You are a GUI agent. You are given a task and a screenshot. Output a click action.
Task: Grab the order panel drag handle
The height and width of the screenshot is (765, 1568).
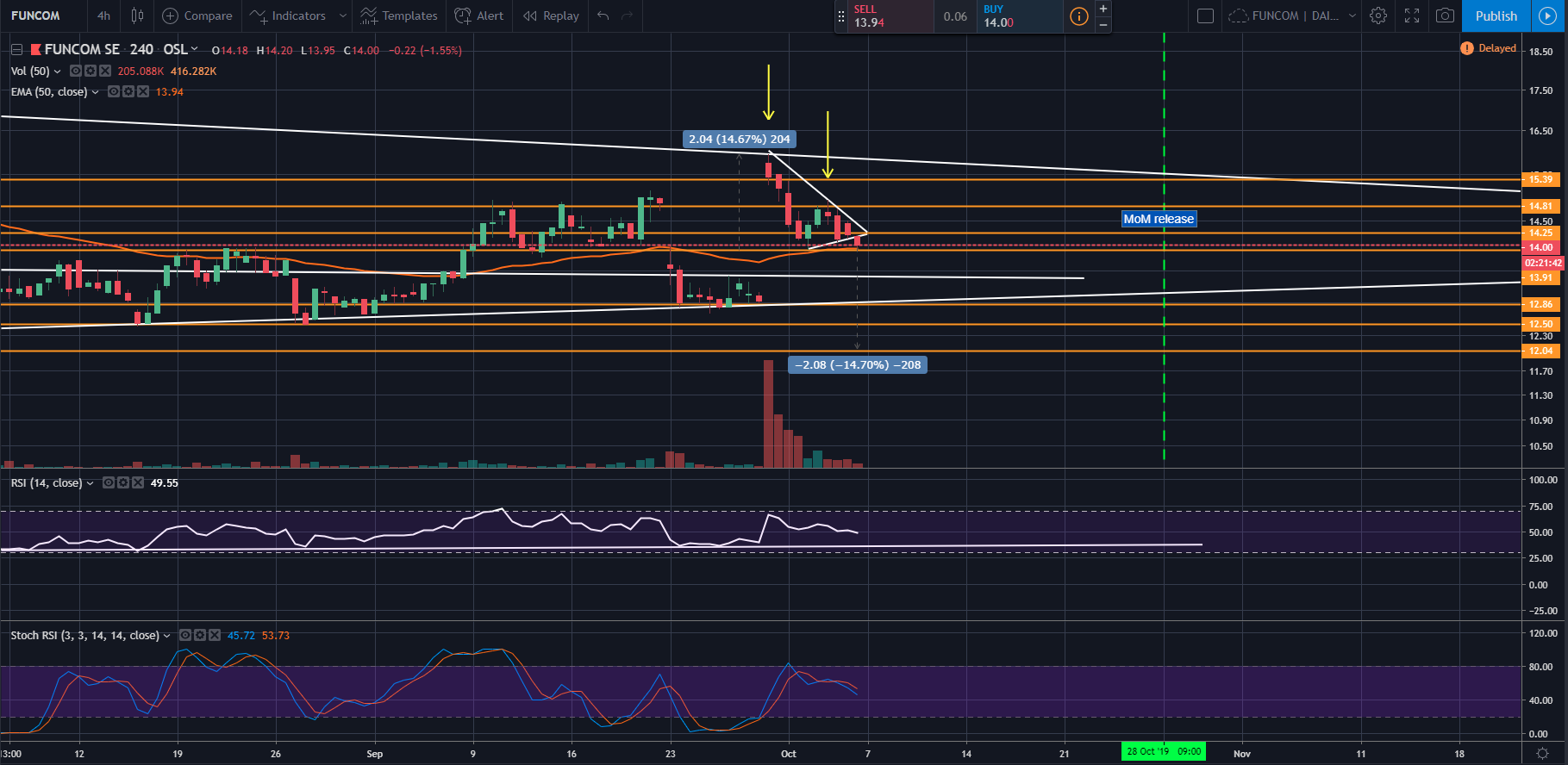tap(841, 16)
